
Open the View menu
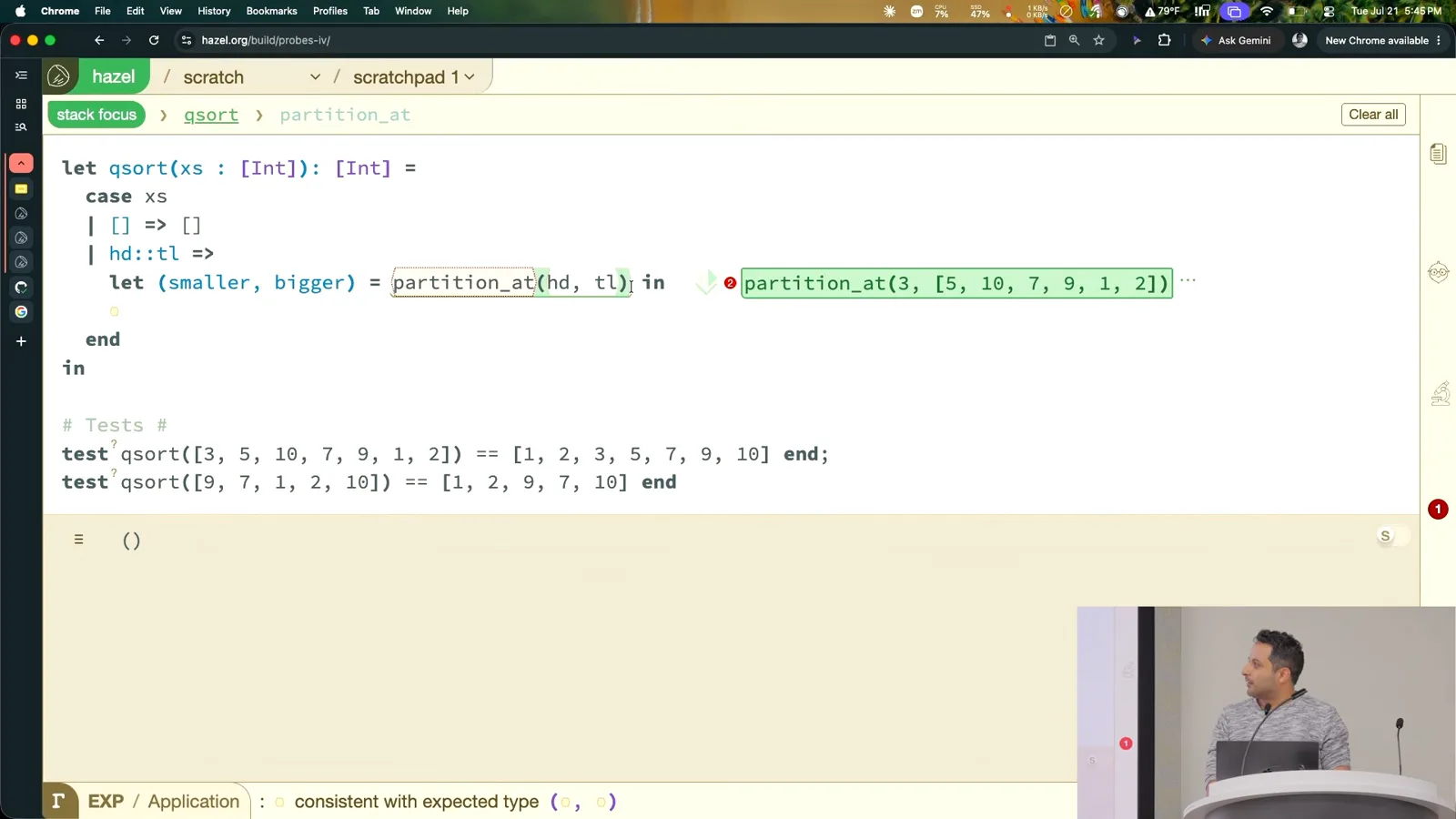coord(170,11)
